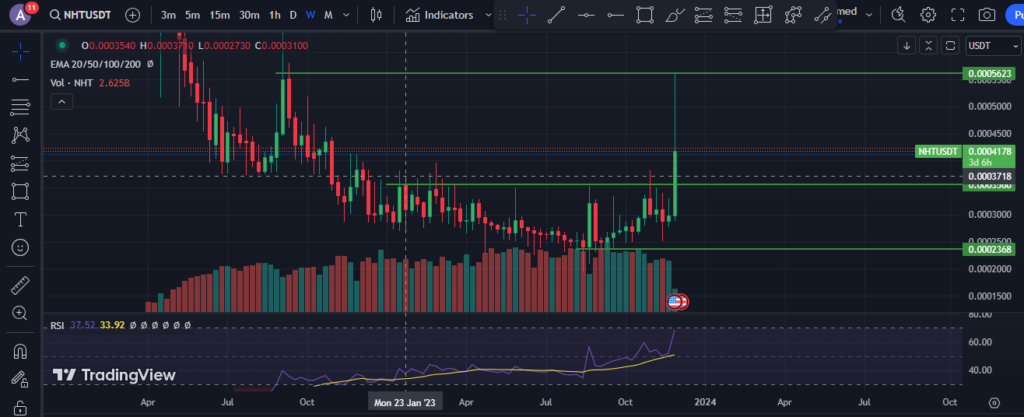Select Fib retracement tool in floating toolbar
Image resolution: width=1024 pixels, height=417 pixels.
(703, 15)
